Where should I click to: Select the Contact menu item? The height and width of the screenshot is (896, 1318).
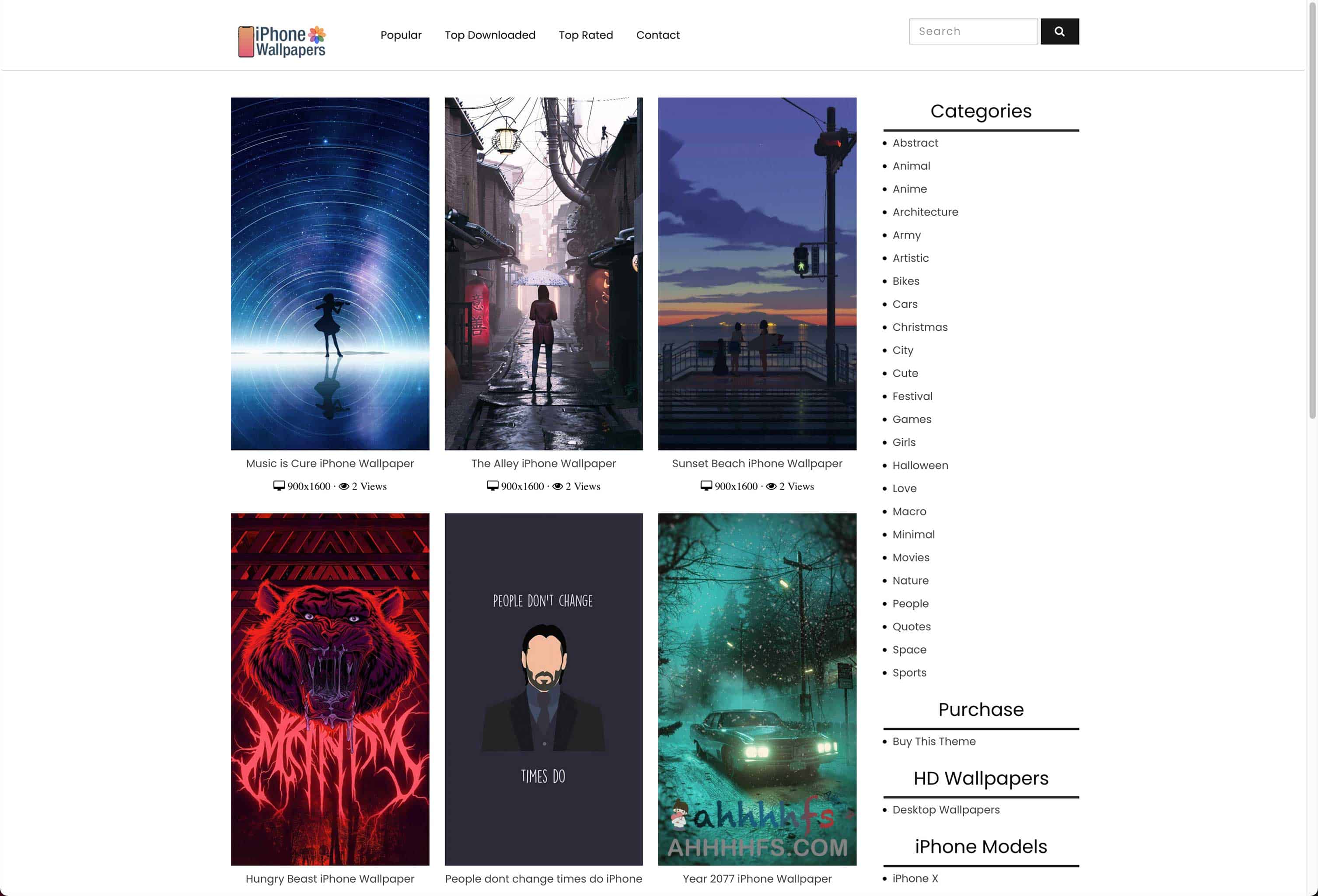pos(658,35)
